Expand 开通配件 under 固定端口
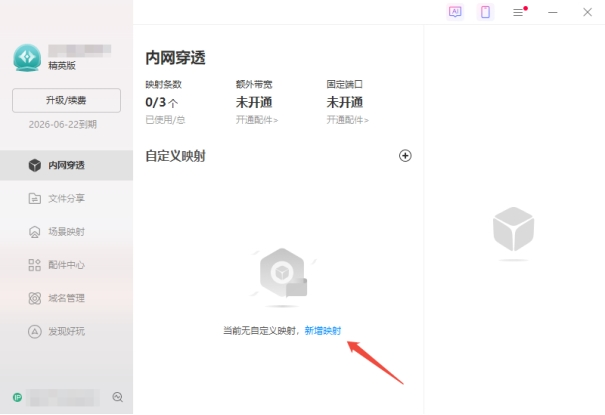Viewport: 605px width, 415px height. pos(347,120)
